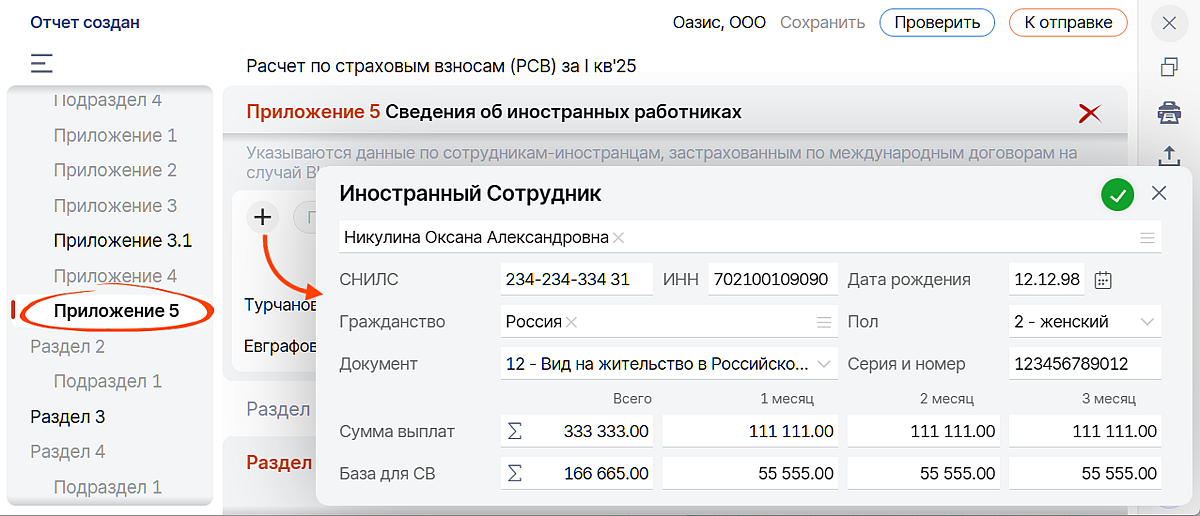Screen dimensions: 1200x516
Task: Click the plus icon to add employee
Action: [263, 216]
